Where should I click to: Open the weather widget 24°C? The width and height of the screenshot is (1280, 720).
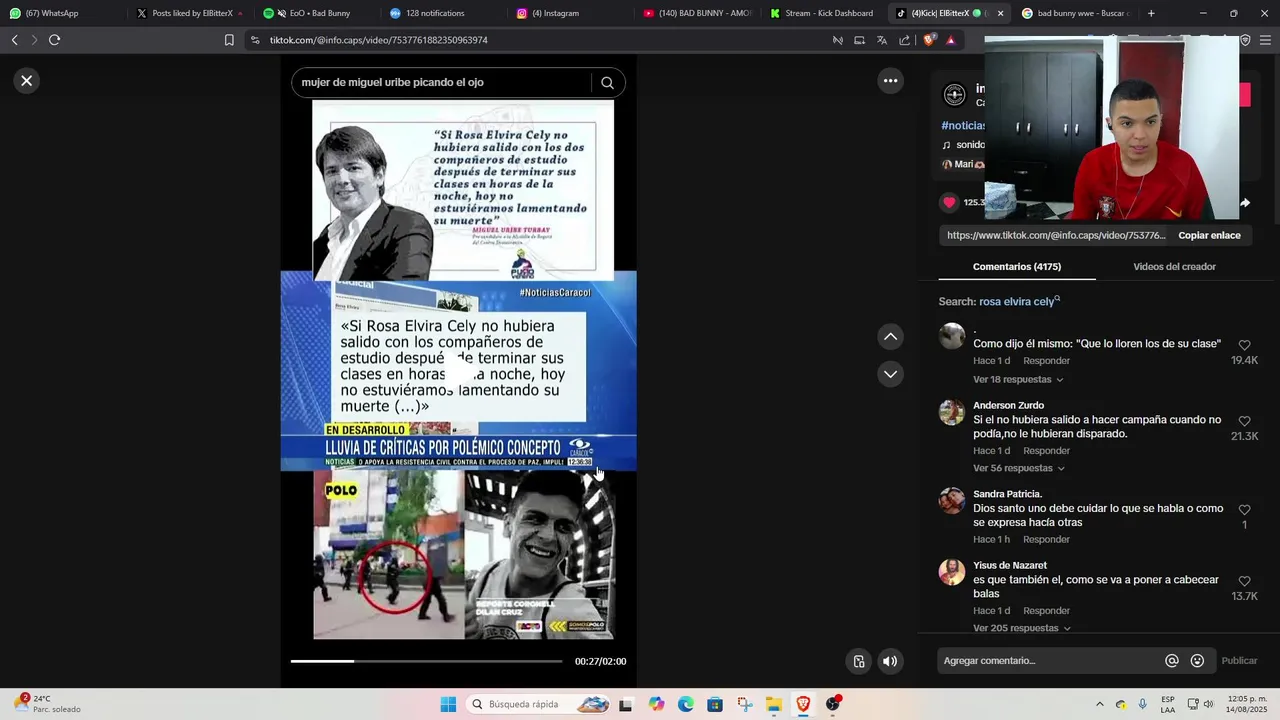coord(48,704)
